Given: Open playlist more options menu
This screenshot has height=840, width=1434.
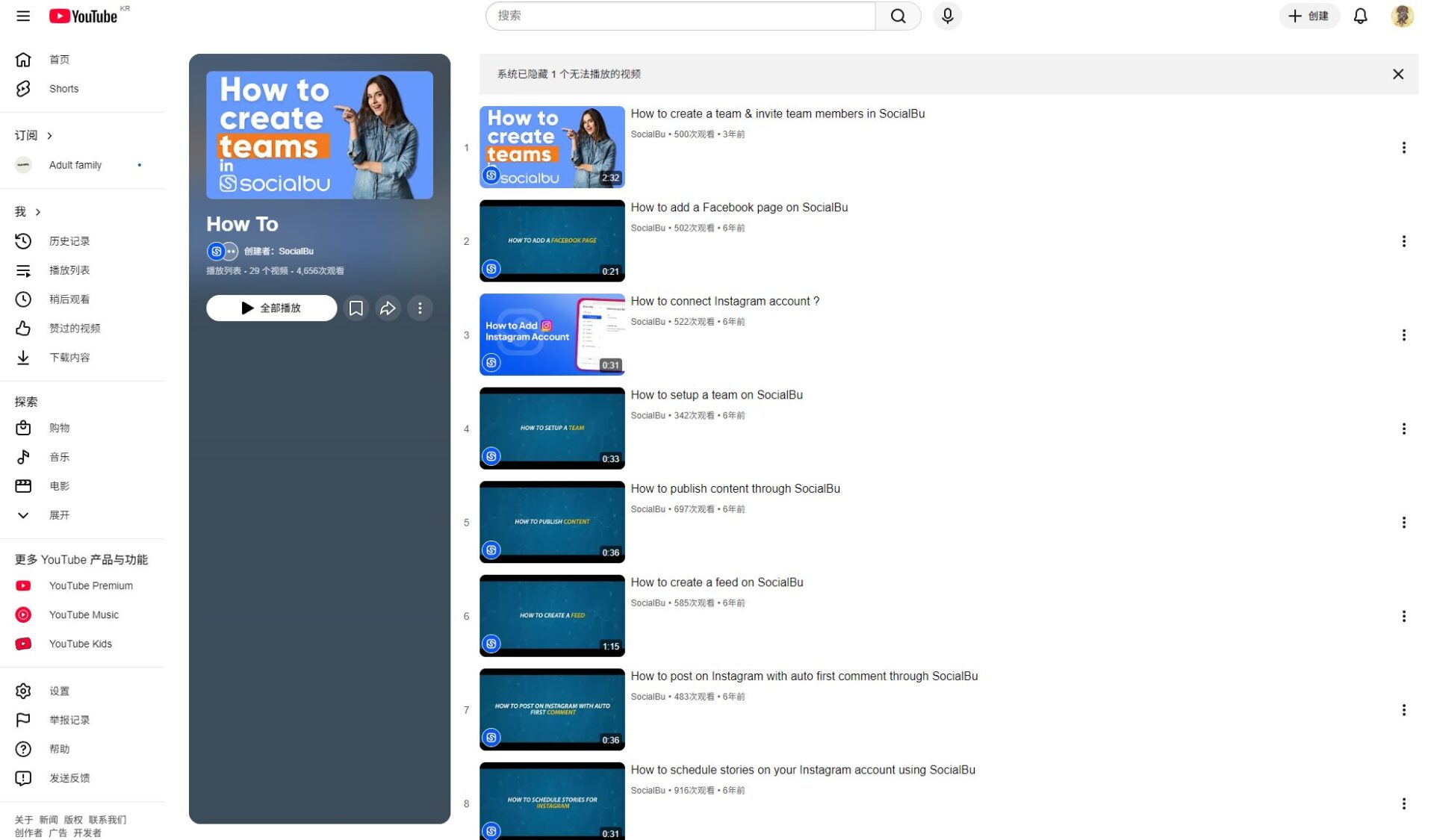Looking at the screenshot, I should (x=420, y=308).
